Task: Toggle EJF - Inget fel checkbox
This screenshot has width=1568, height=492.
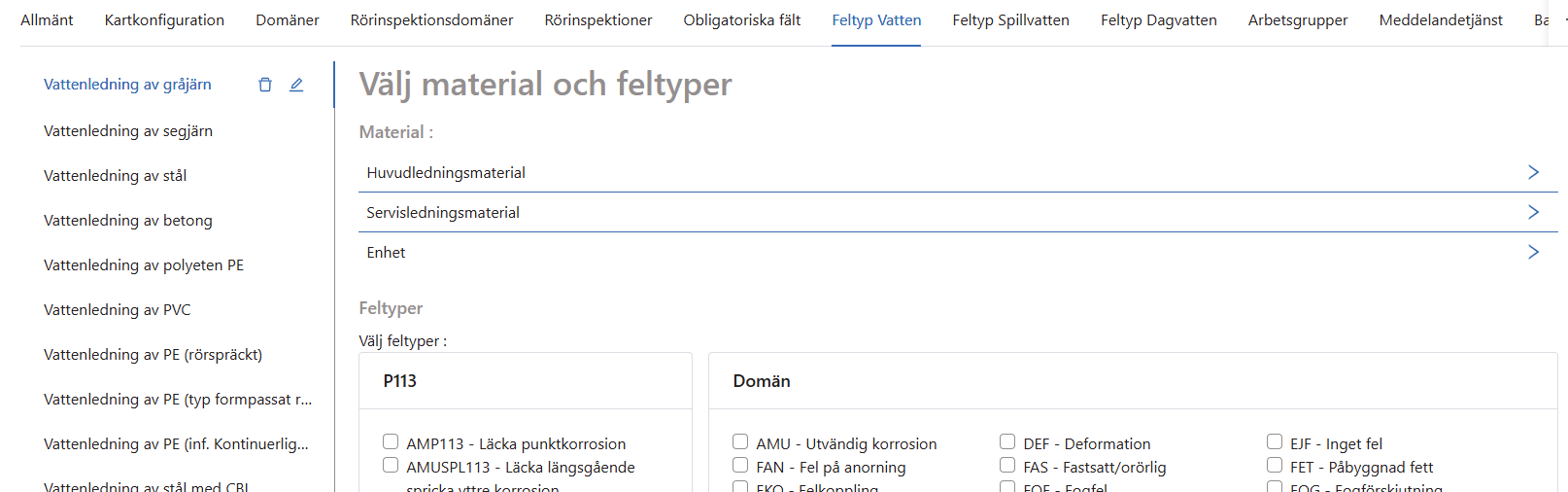Action: coord(1275,442)
